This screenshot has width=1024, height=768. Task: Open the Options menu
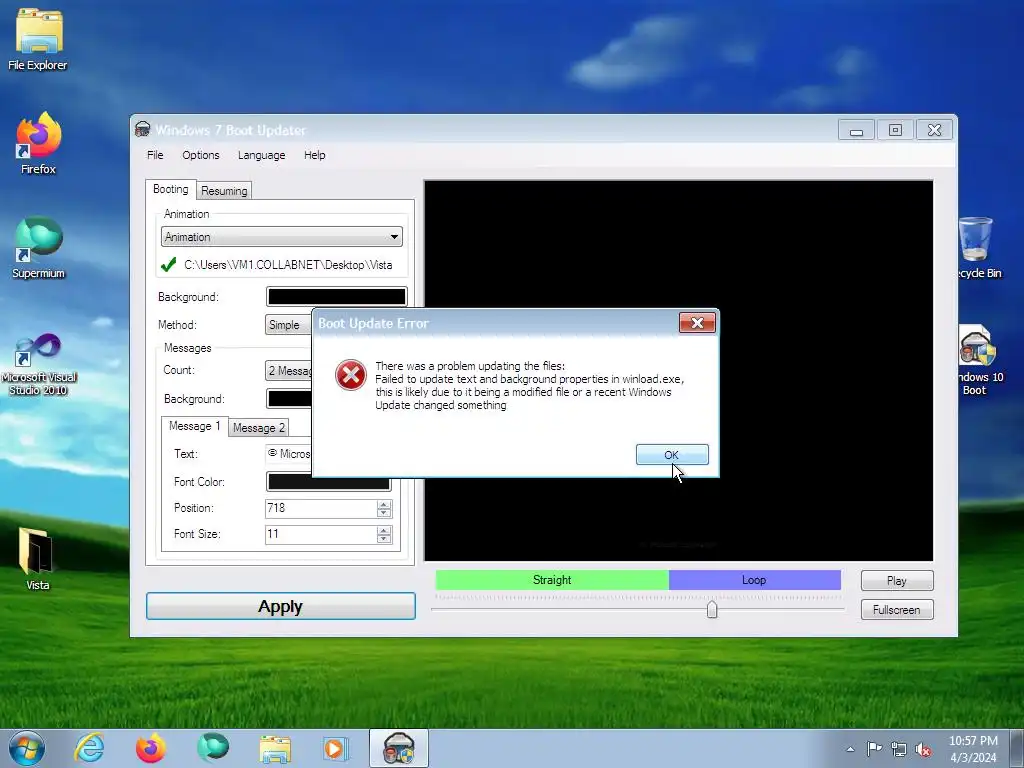200,155
